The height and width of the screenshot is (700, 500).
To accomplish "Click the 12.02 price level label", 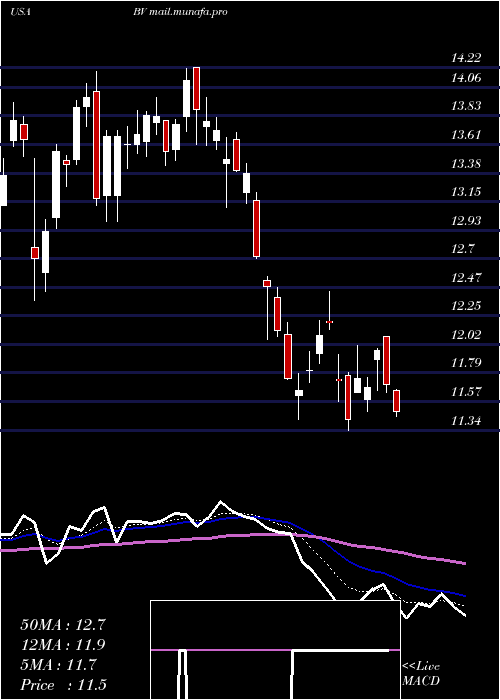I will tap(466, 335).
